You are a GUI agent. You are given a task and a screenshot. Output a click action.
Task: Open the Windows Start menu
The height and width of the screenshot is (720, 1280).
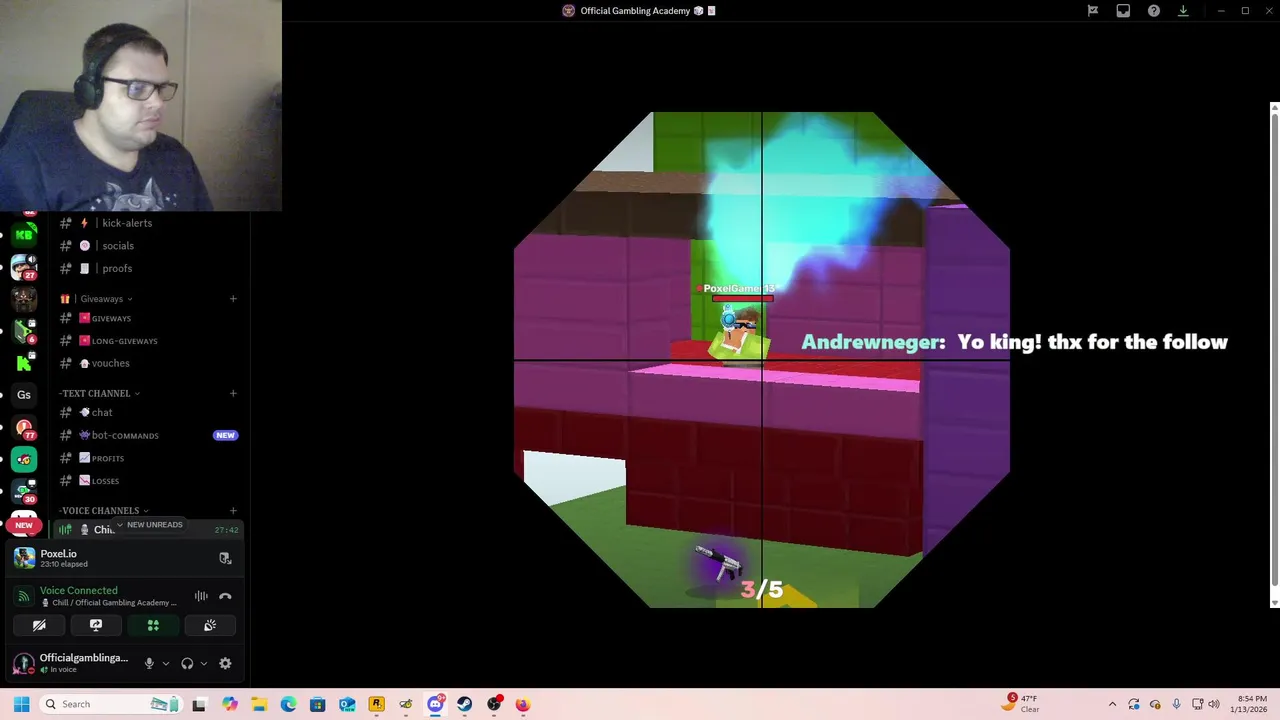pos(21,704)
